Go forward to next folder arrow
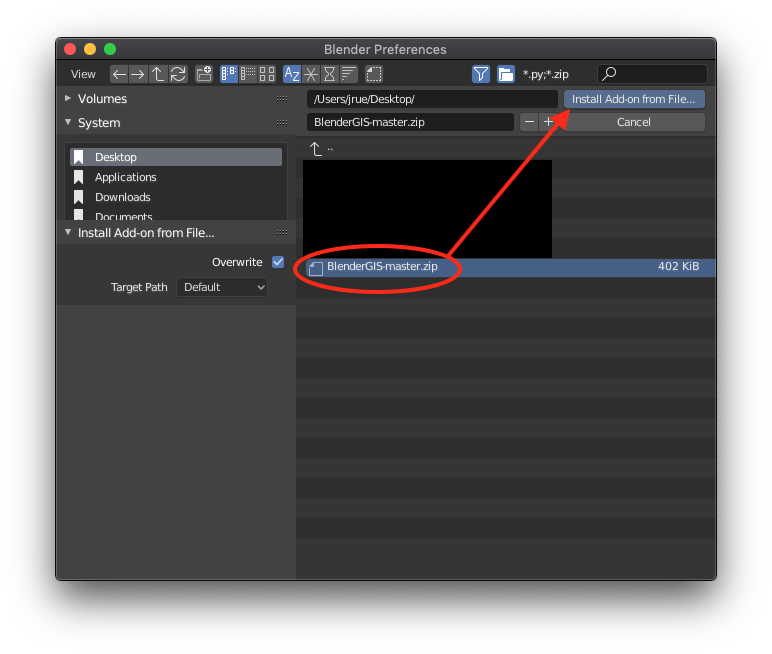This screenshot has width=772, height=654. 138,74
